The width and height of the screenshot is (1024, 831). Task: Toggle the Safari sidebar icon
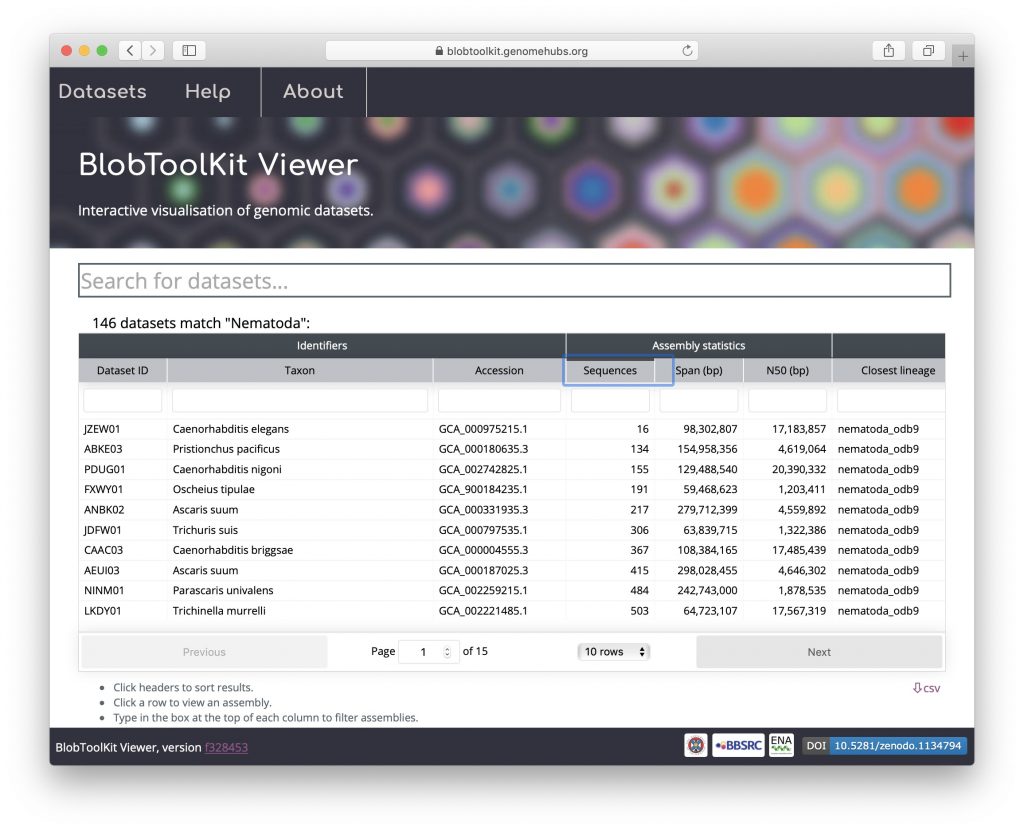click(188, 50)
